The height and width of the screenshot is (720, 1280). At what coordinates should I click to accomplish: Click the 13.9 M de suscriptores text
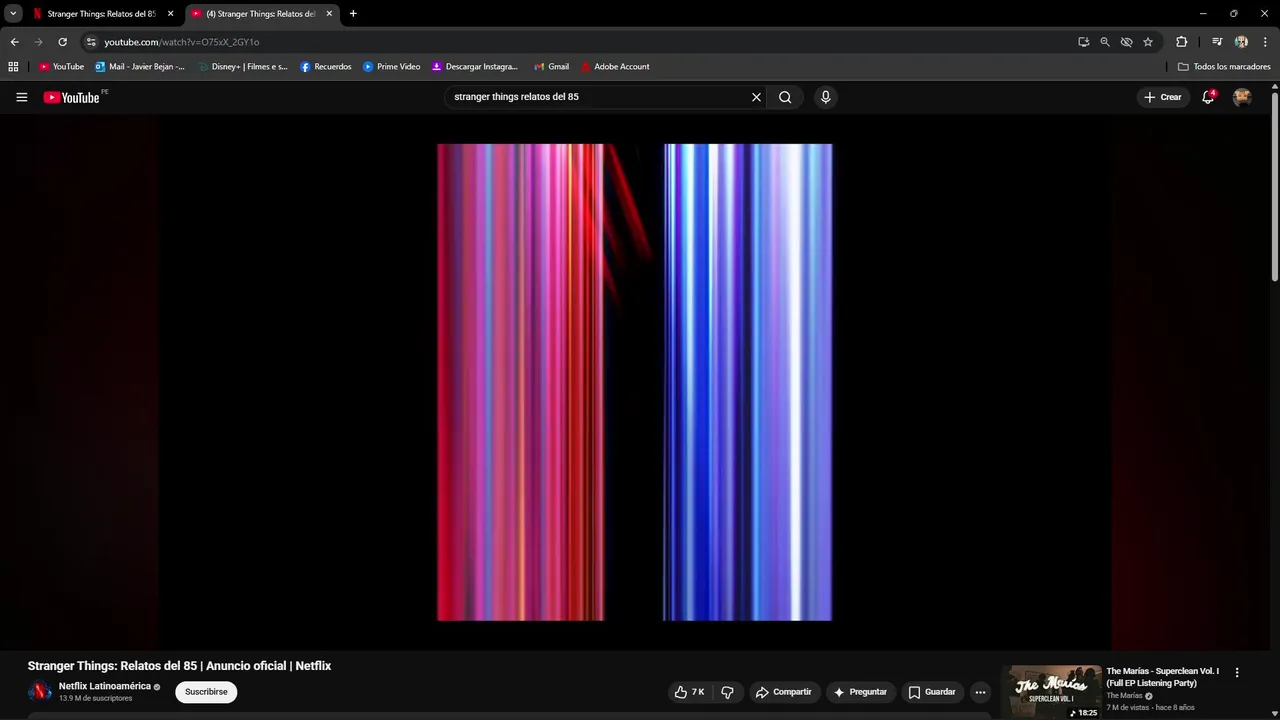(x=95, y=698)
